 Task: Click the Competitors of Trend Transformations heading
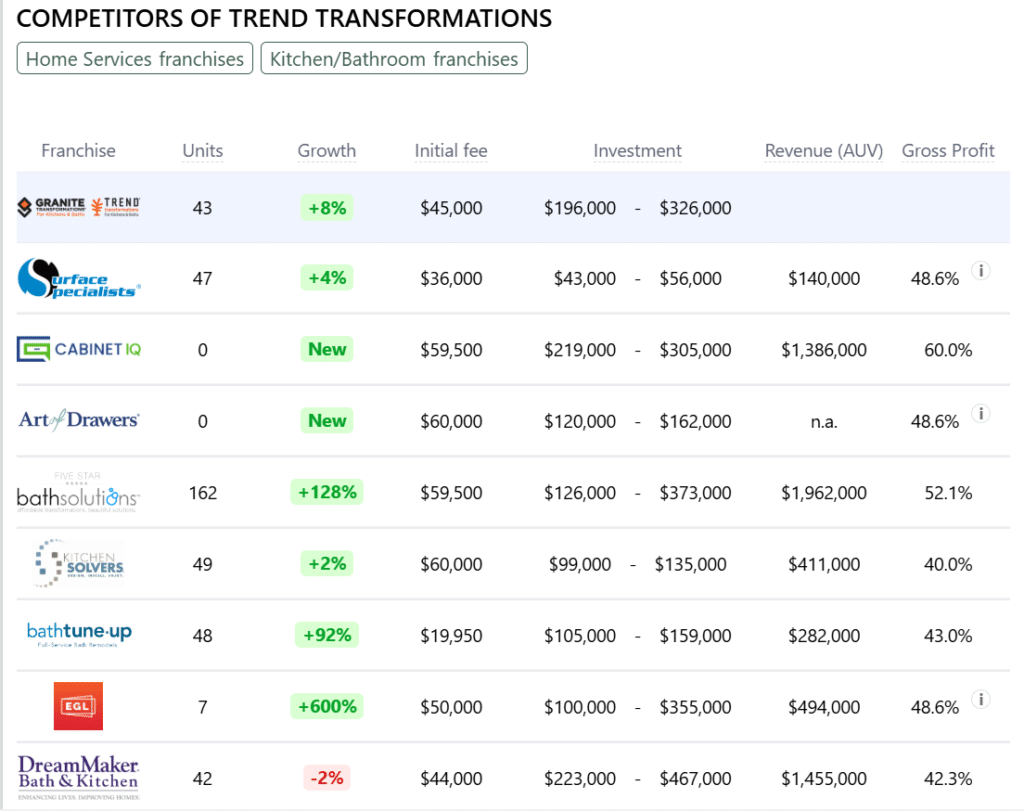(284, 18)
